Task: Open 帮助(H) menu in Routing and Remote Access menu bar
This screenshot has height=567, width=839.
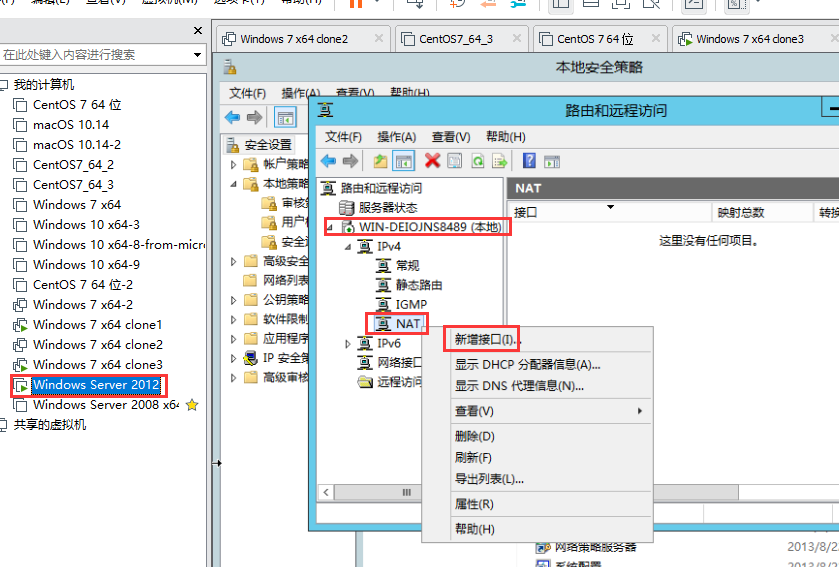Action: (x=506, y=137)
